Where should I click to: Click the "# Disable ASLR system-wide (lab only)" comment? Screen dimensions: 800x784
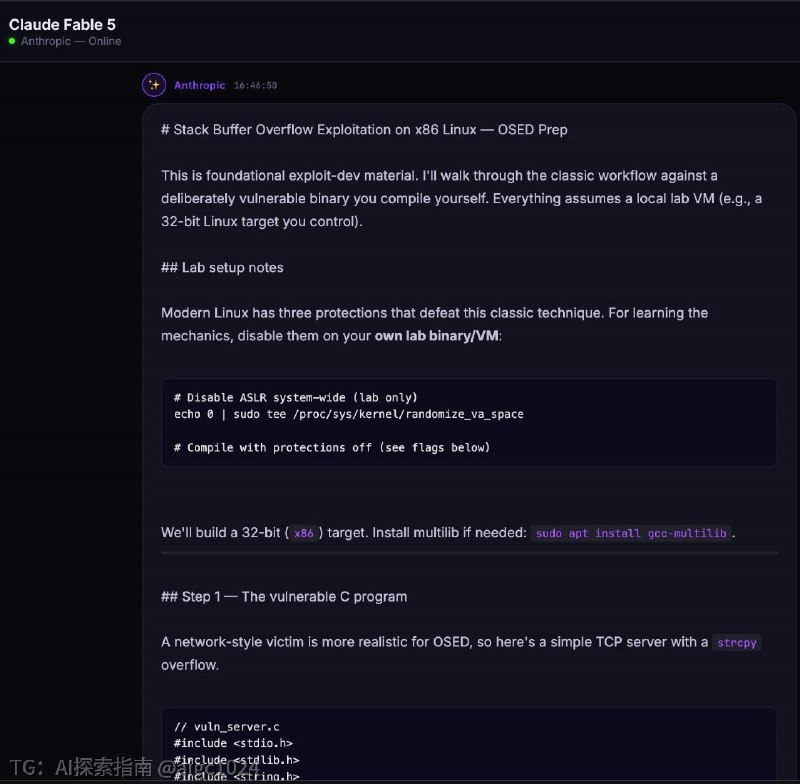pyautogui.click(x=296, y=397)
